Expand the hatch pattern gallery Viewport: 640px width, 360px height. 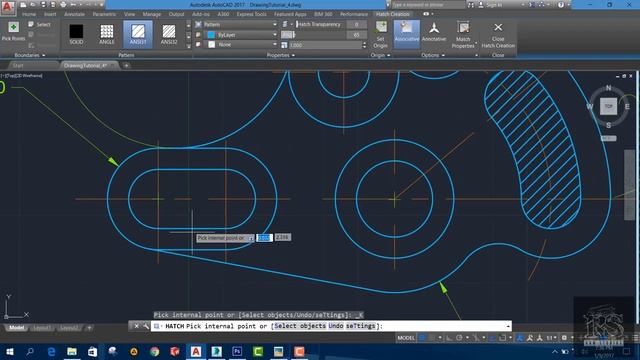click(x=189, y=46)
